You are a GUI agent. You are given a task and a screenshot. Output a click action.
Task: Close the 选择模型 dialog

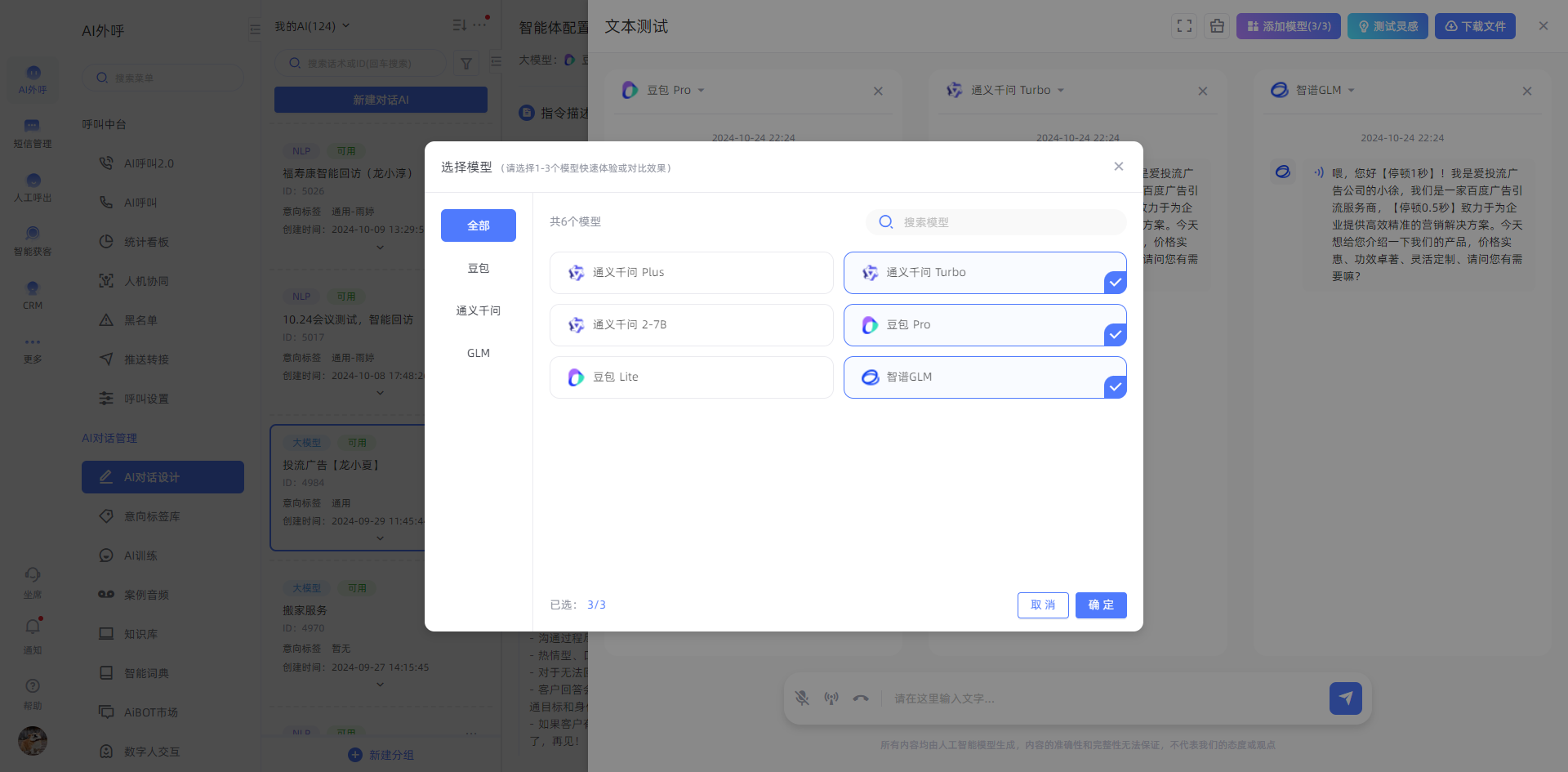pos(1119,167)
